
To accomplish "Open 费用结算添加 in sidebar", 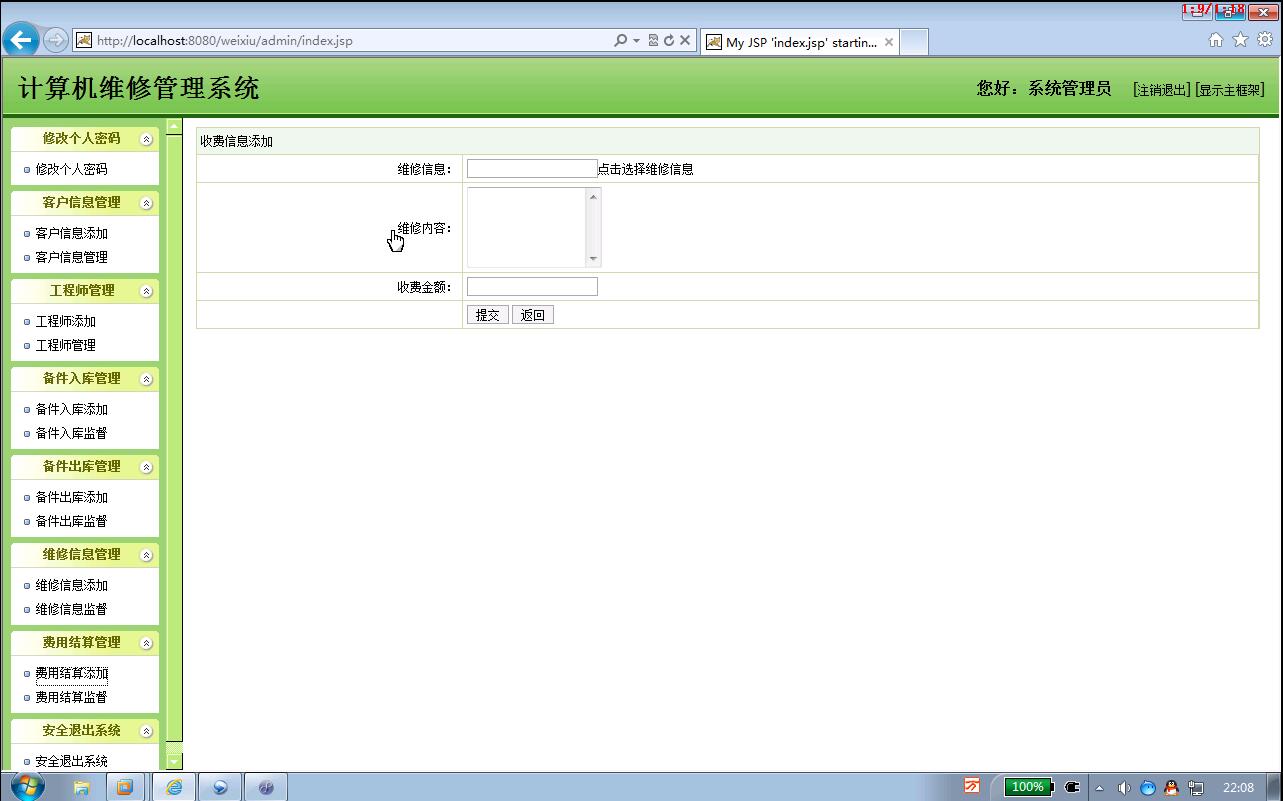I will click(71, 673).
